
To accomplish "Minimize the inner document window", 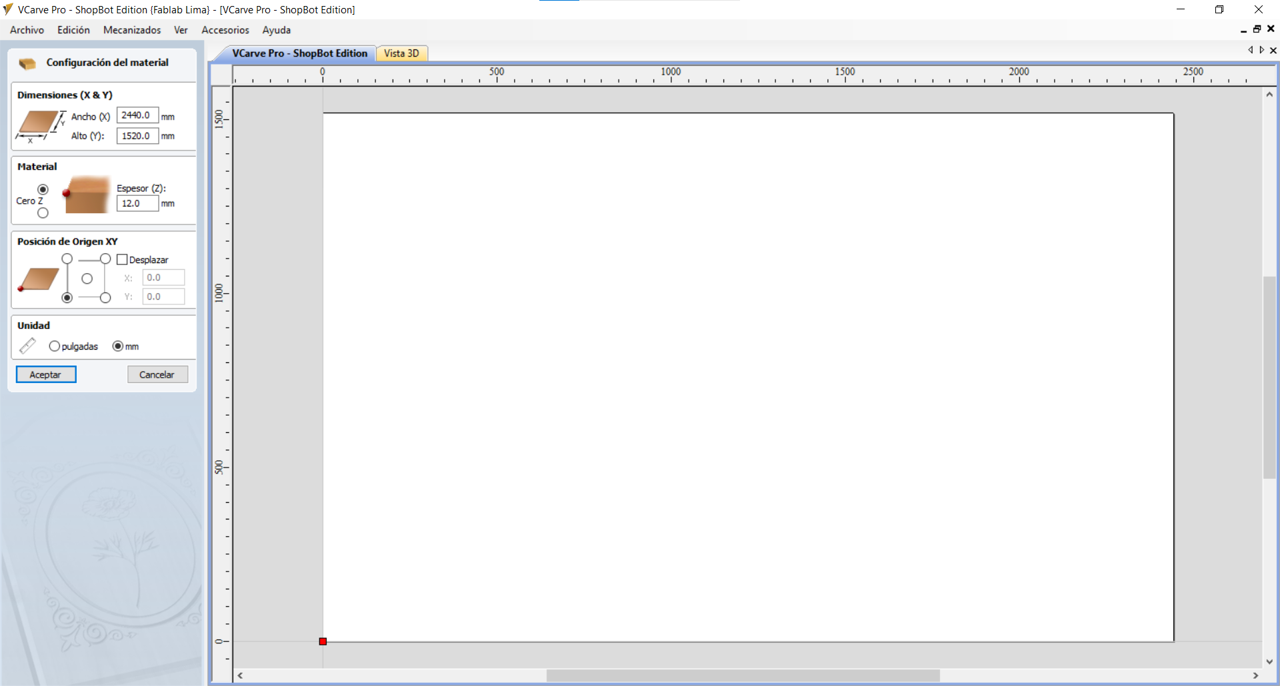I will [1243, 30].
